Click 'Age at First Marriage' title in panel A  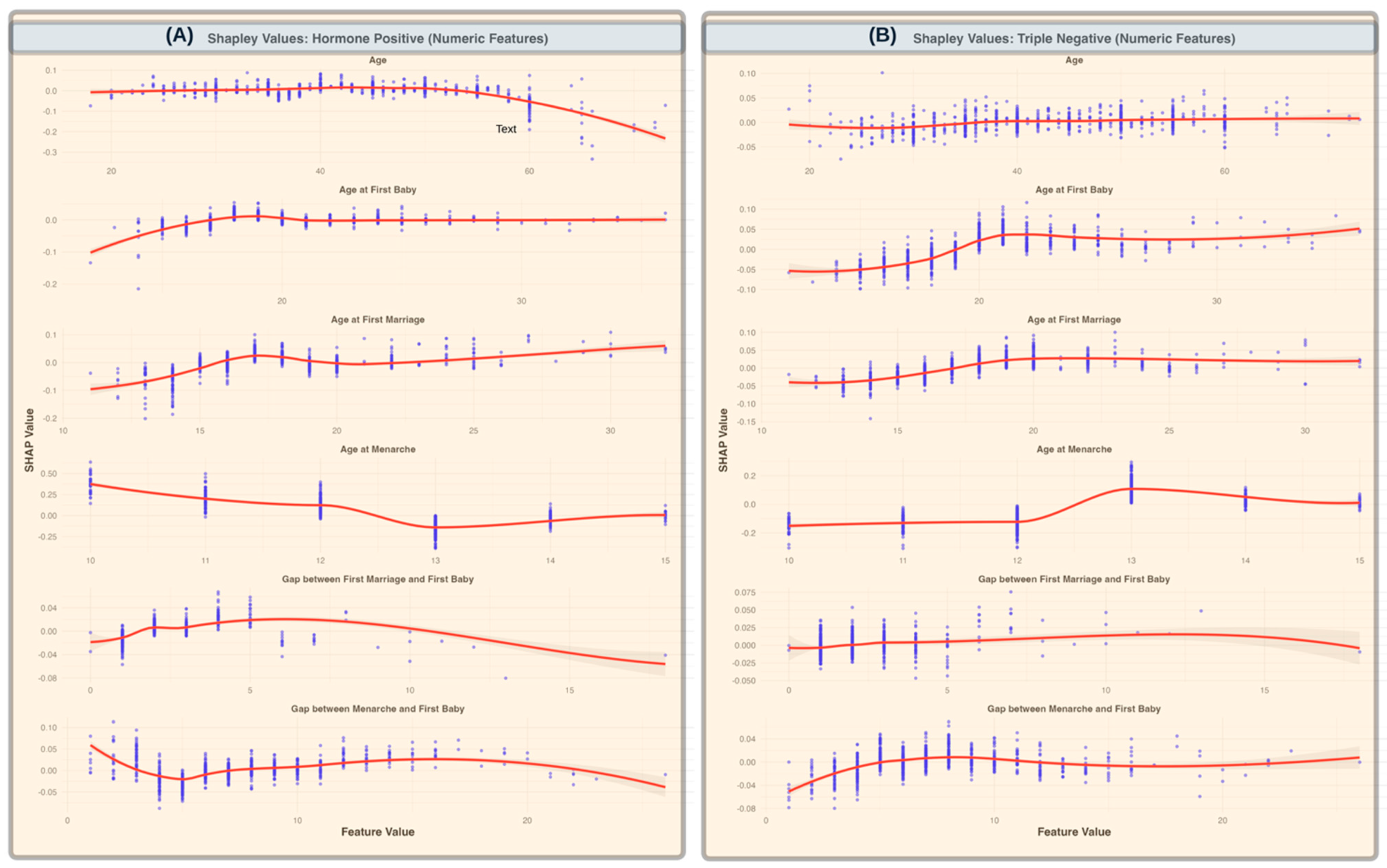coord(377,319)
